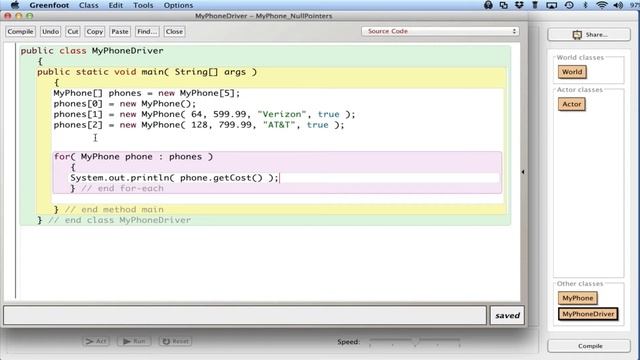Select the MyPhoneDriver class box

[588, 314]
